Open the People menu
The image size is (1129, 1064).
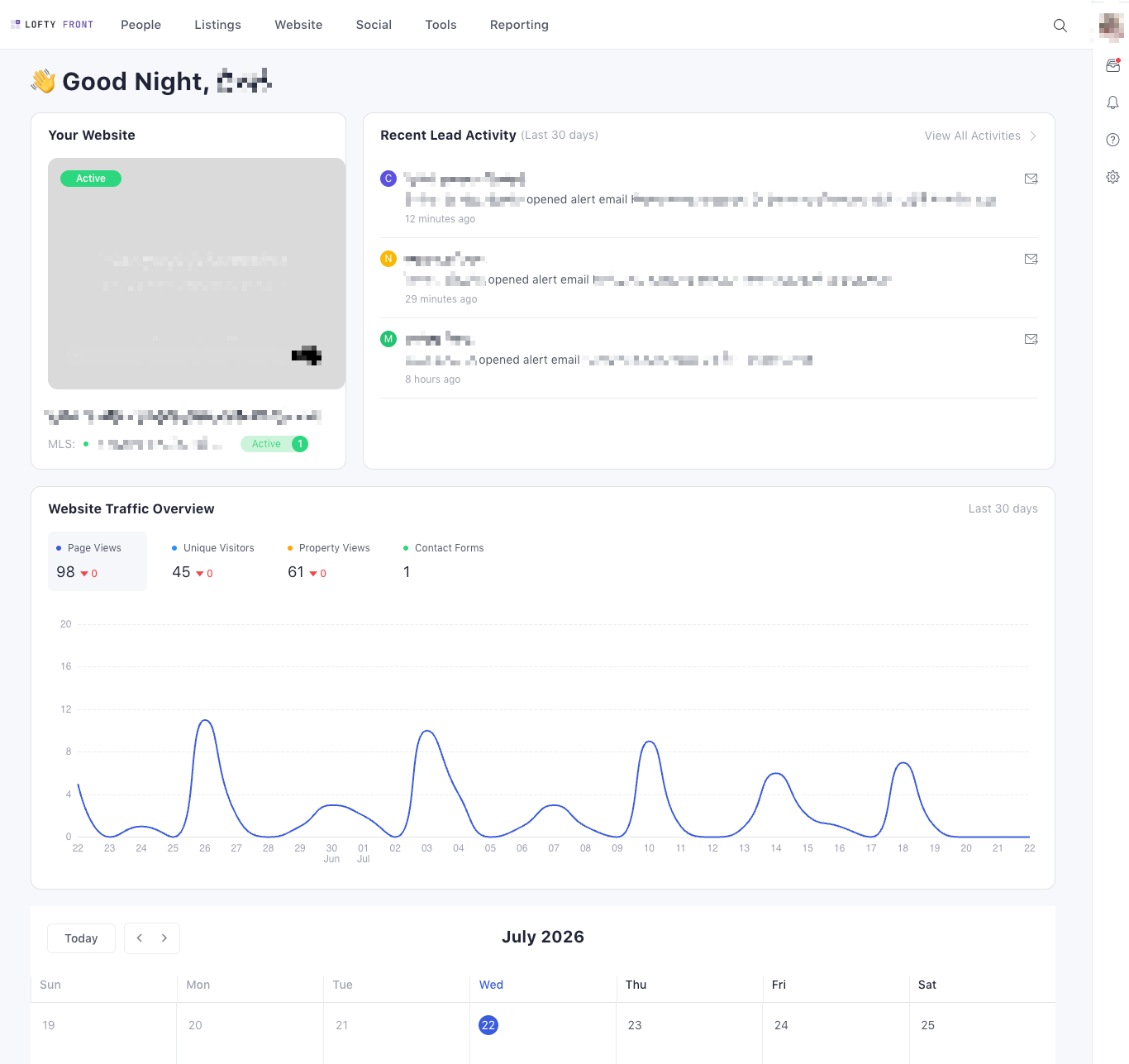tap(141, 25)
